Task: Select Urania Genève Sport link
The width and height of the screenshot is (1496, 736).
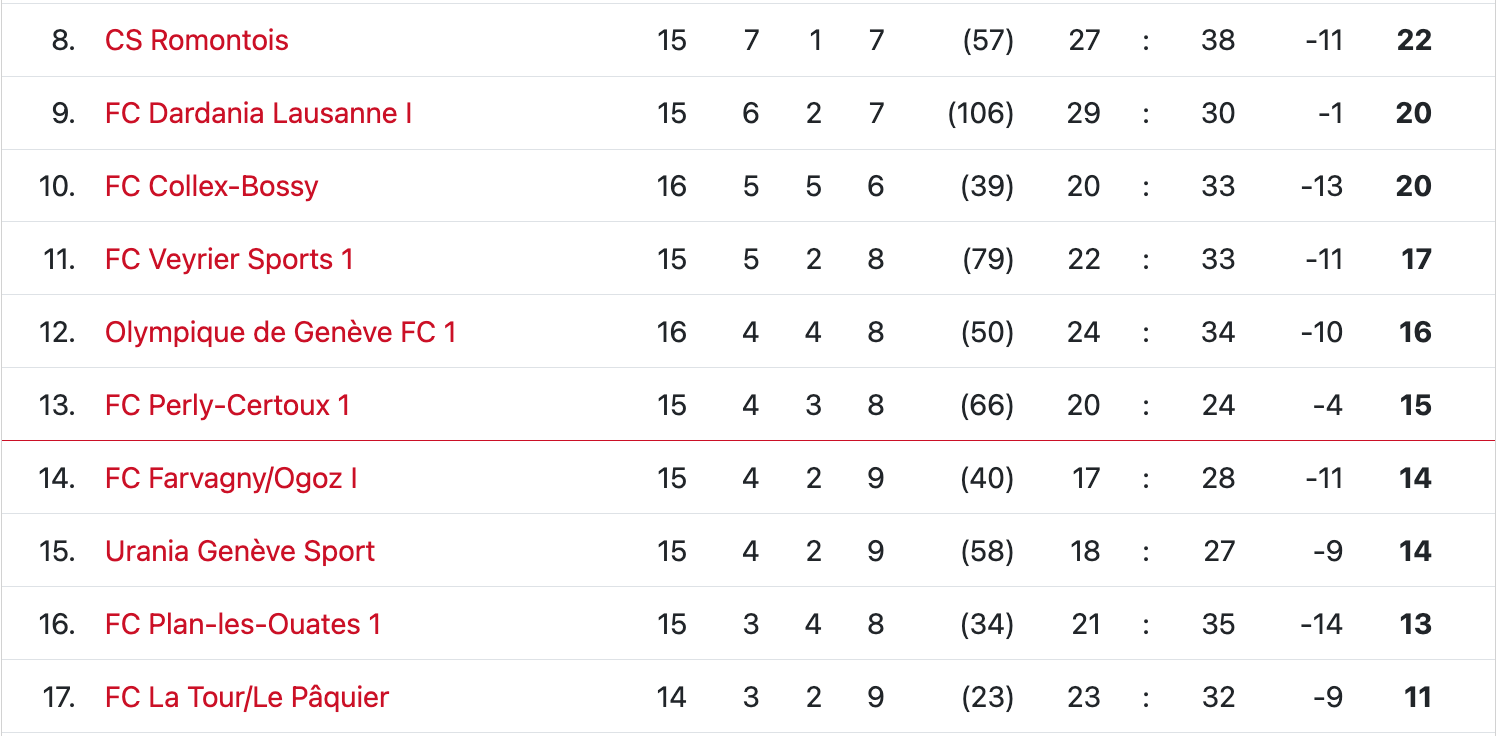Action: [240, 552]
